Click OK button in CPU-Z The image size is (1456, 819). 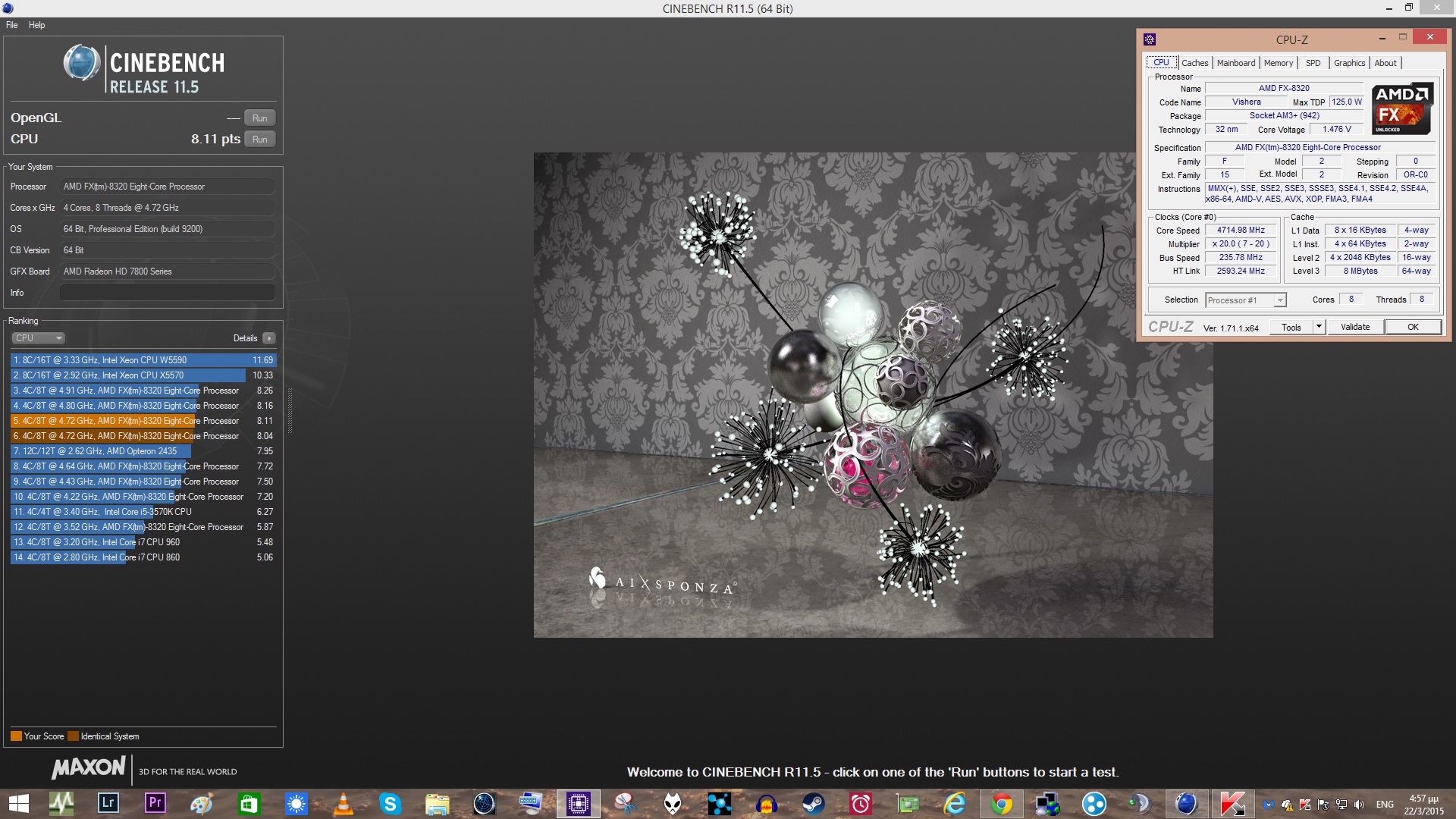point(1413,328)
